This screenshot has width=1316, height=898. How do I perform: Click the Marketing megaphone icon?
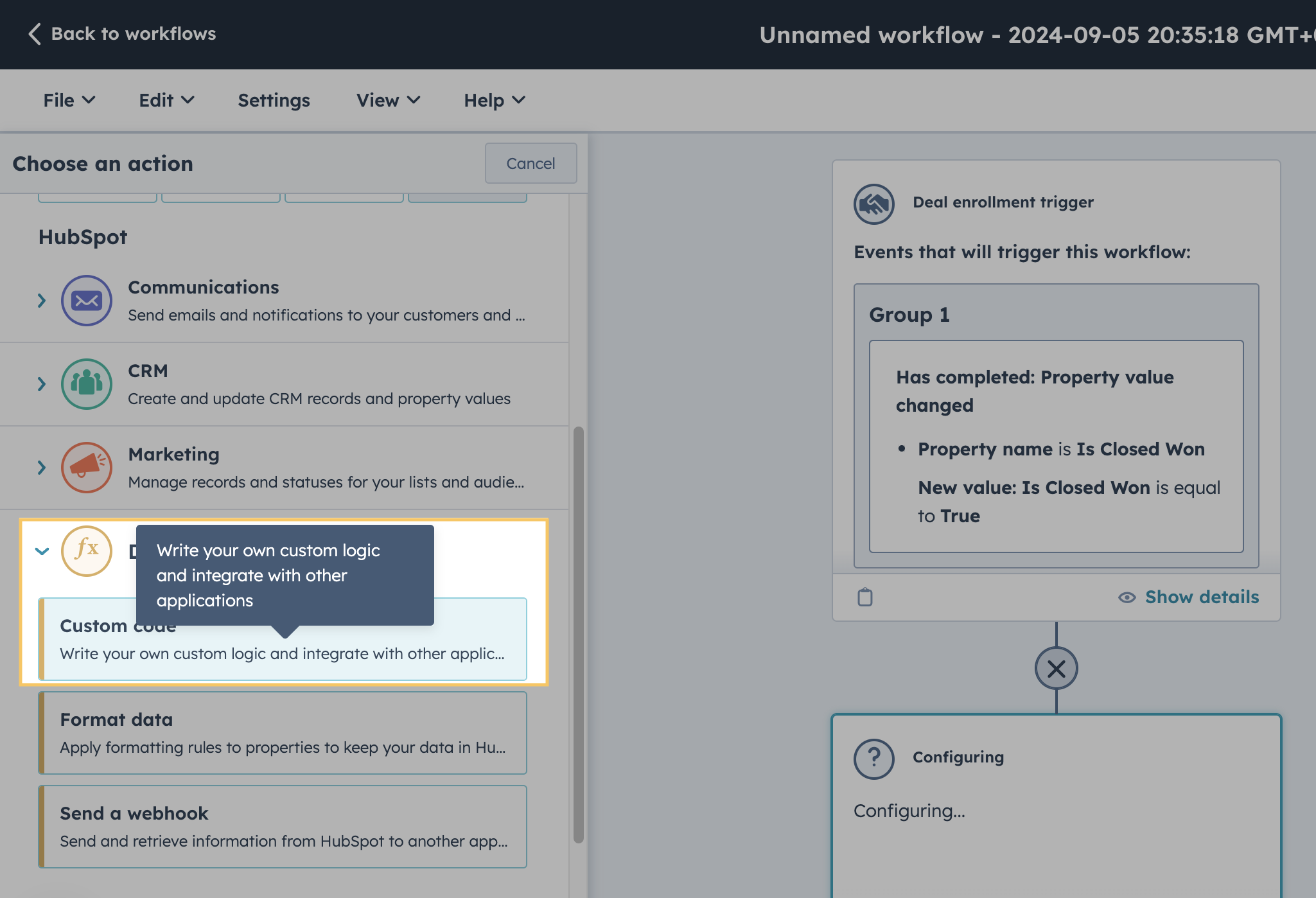click(x=87, y=468)
